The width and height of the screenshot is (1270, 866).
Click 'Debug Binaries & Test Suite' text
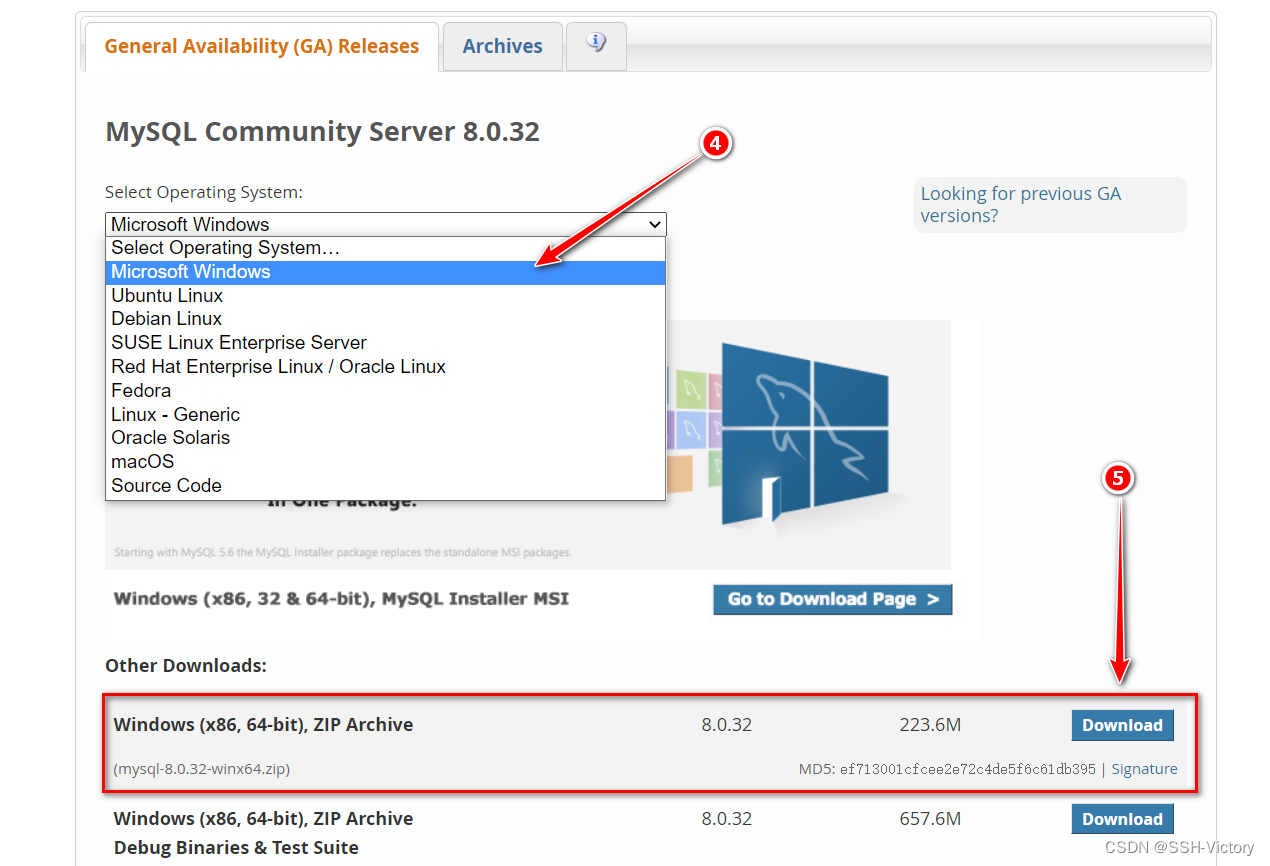[236, 847]
